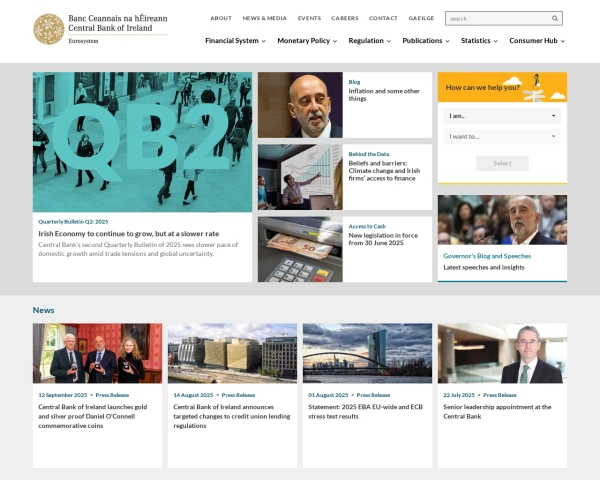The image size is (600, 480).
Task: Click the Quarterly Bulletin Q2: 2025 label
Action: (73, 222)
